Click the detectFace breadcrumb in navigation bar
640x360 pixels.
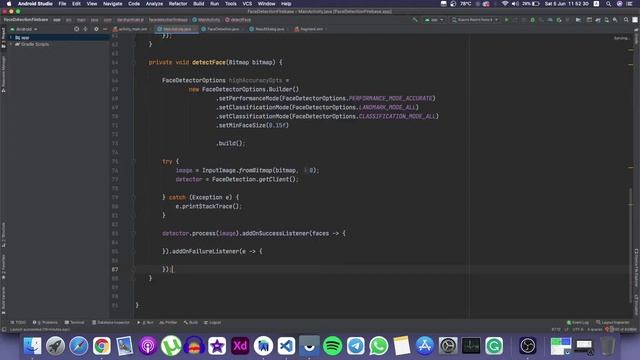(238, 20)
